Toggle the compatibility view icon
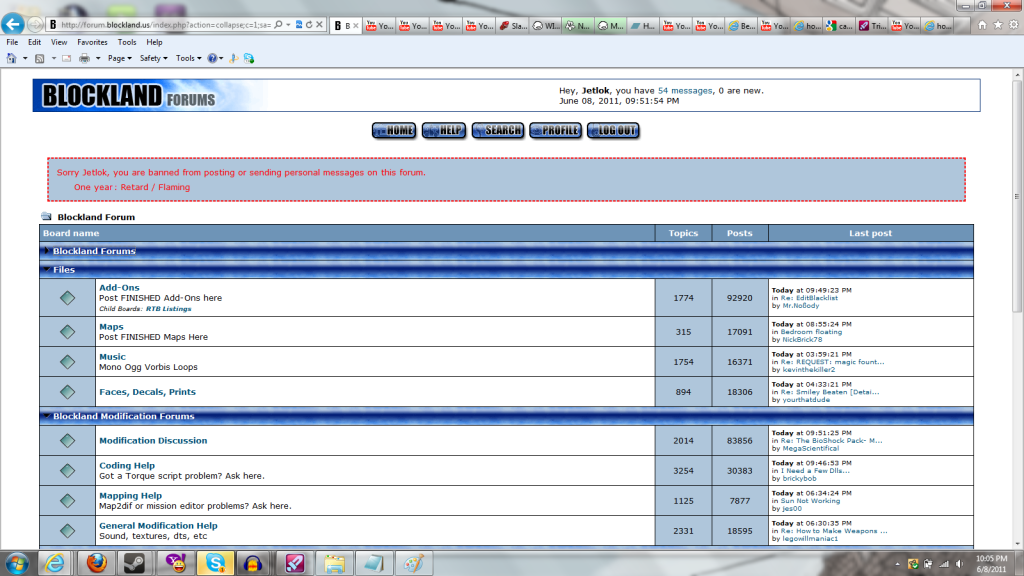The width and height of the screenshot is (1024, 576). 299,25
